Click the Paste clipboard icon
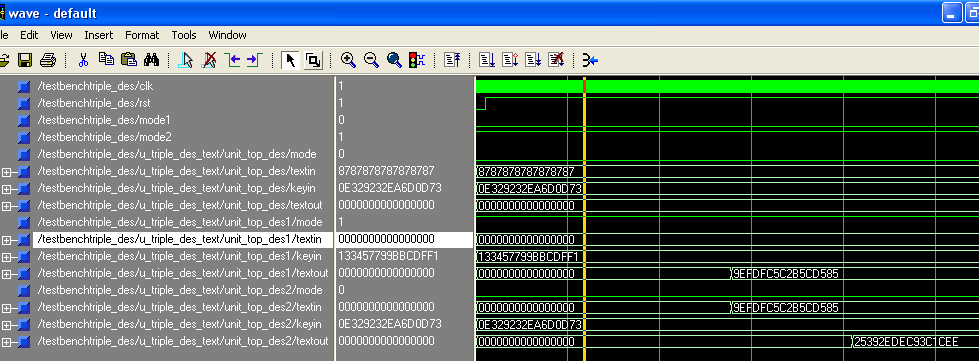The height and width of the screenshot is (361, 979). [x=129, y=59]
